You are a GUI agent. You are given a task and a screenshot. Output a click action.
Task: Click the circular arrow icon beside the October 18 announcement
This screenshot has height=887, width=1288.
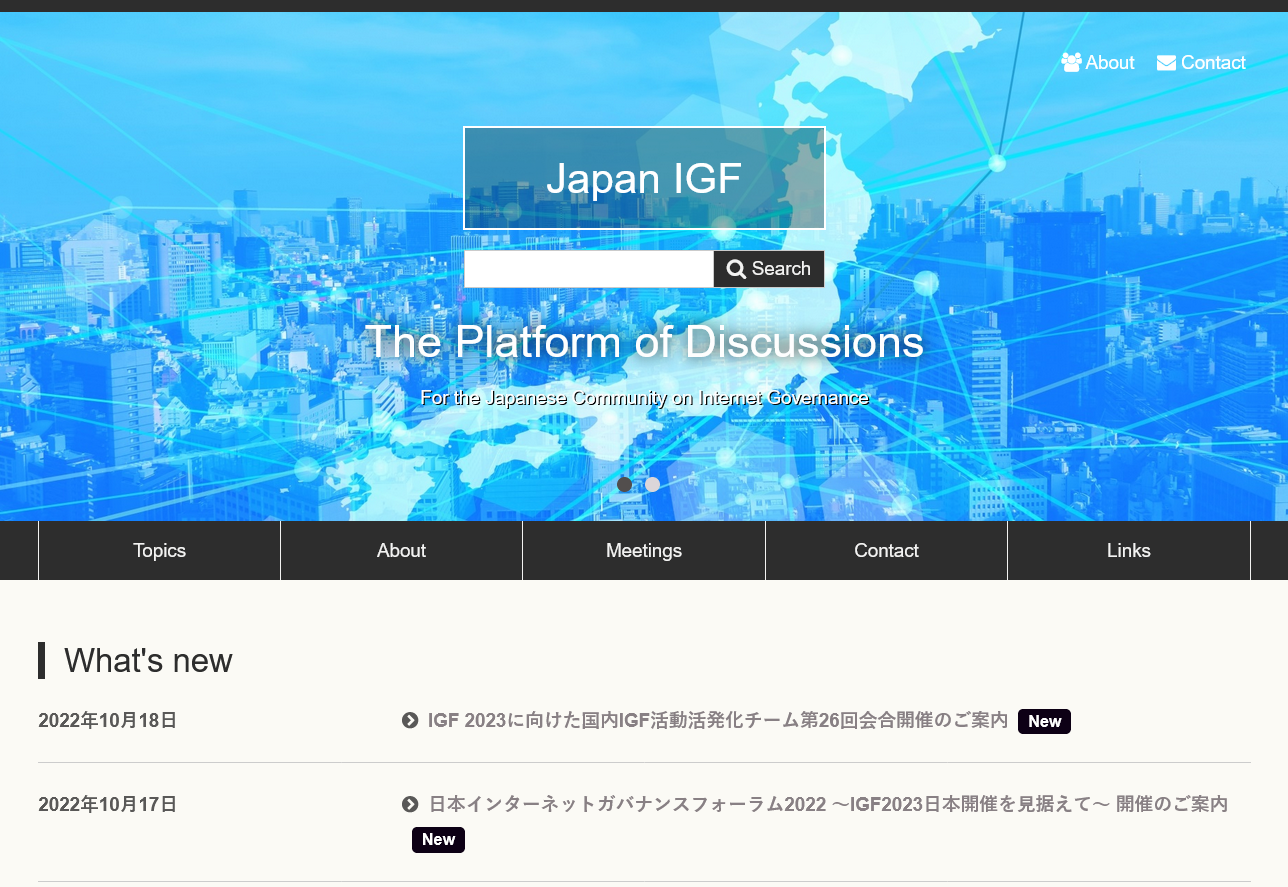[x=410, y=720]
